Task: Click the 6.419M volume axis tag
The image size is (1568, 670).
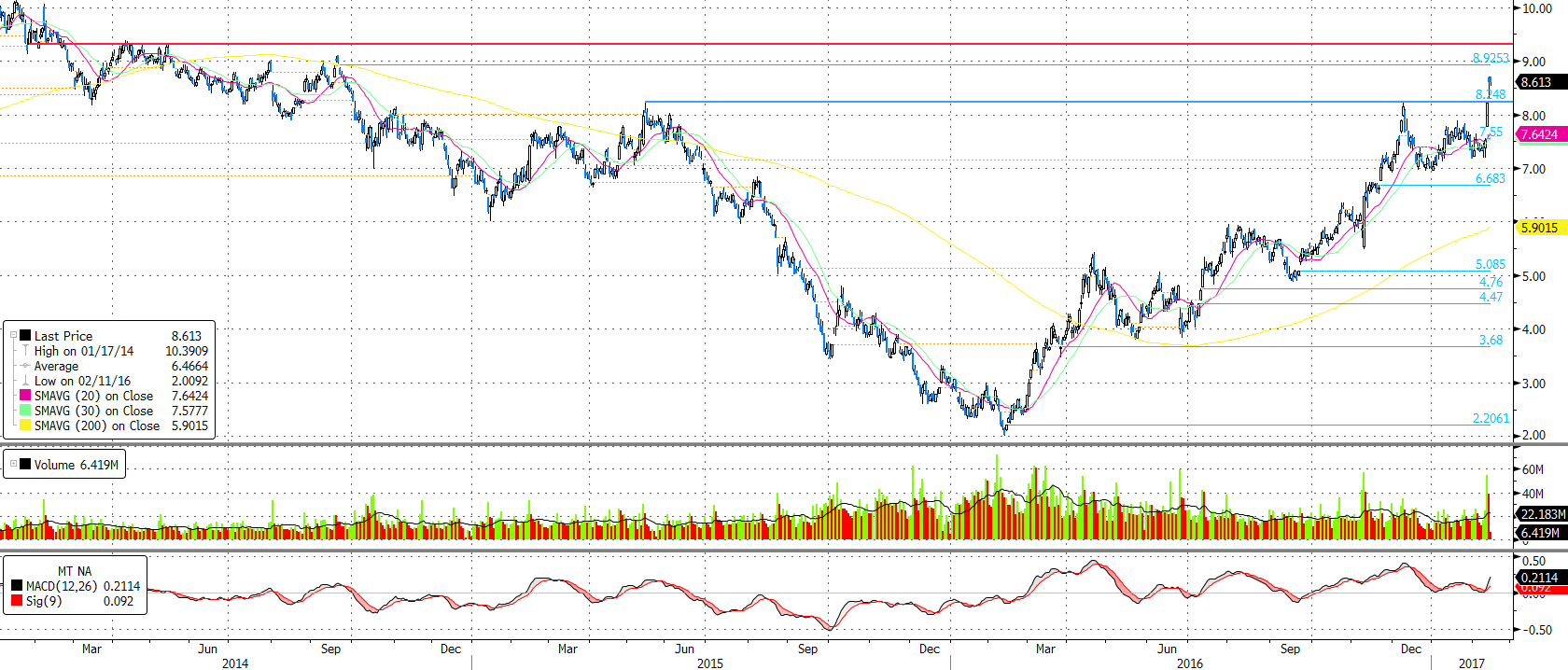Action: (1542, 533)
